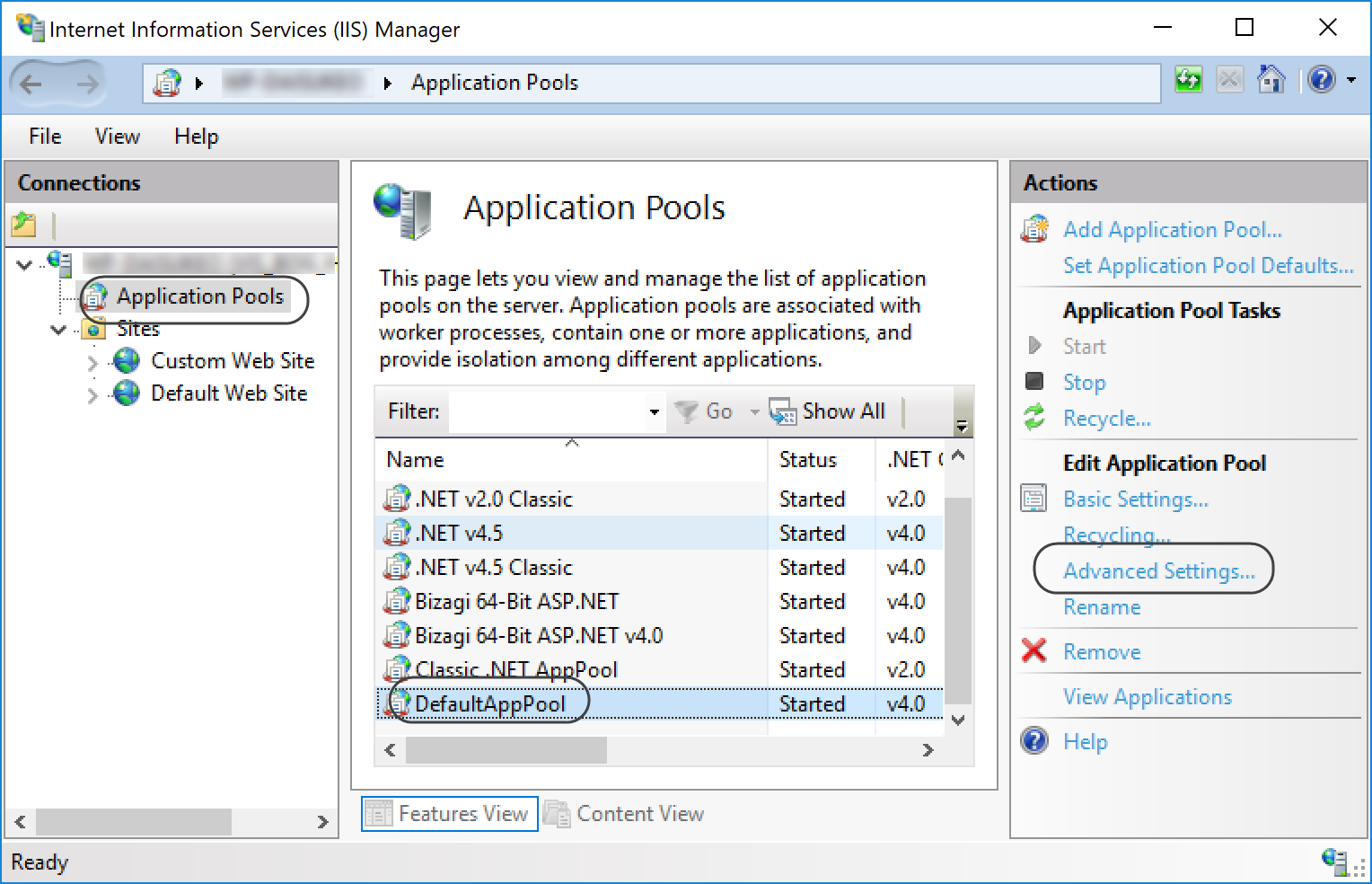Image resolution: width=1372 pixels, height=884 pixels.
Task: Click the Help question mark icon in Actions
Action: tap(1034, 740)
